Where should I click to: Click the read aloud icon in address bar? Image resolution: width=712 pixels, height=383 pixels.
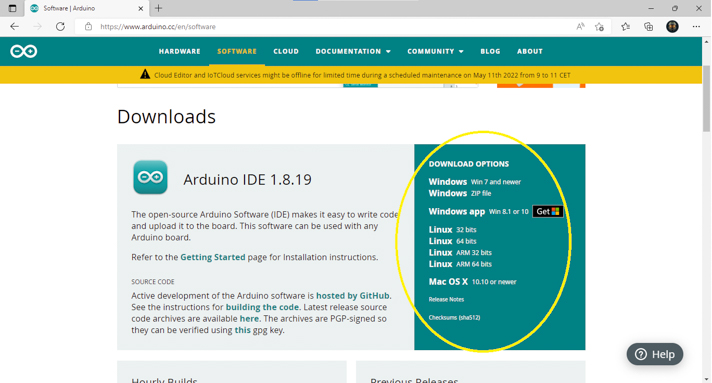(x=580, y=27)
